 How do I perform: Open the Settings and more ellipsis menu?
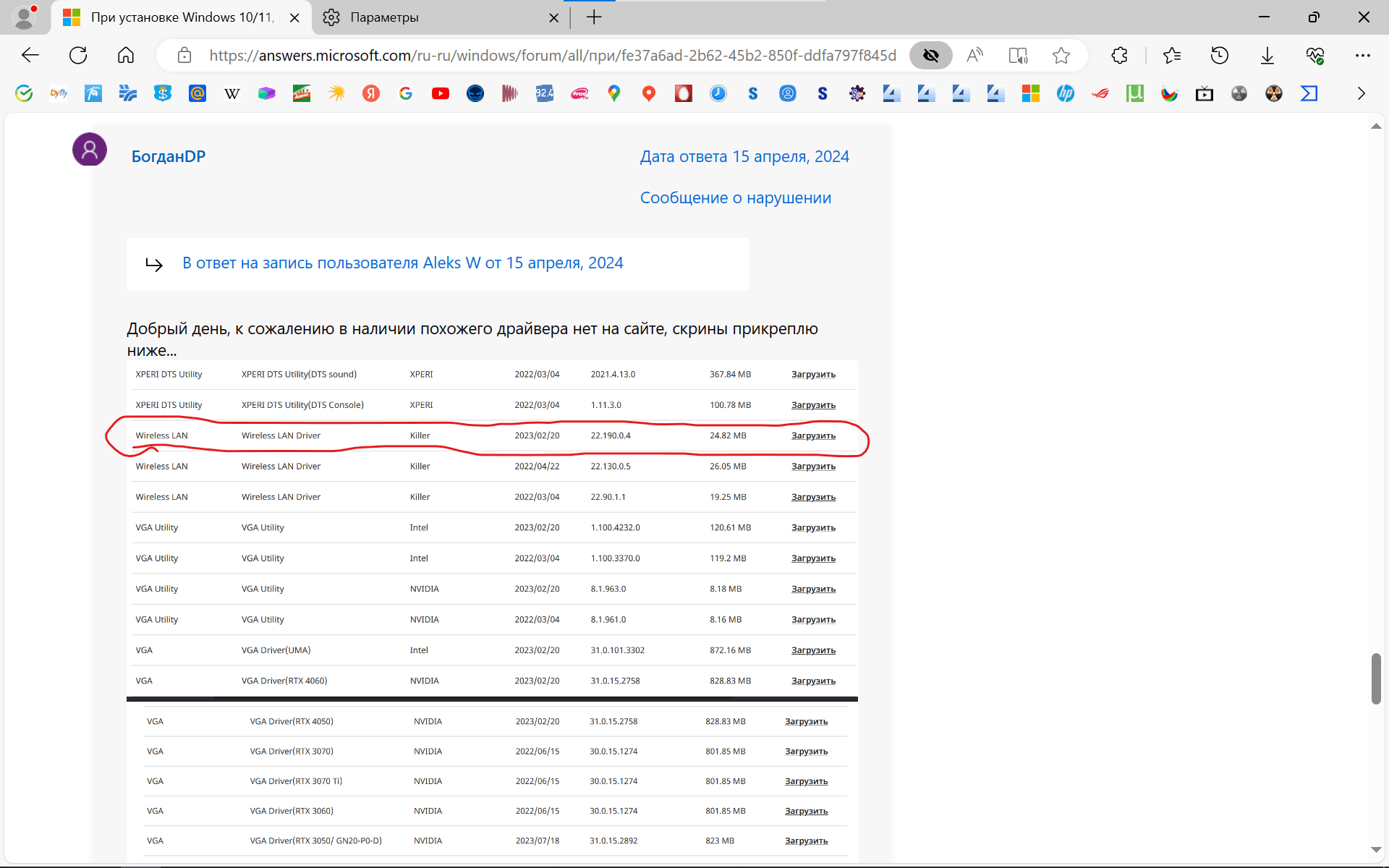click(x=1363, y=56)
